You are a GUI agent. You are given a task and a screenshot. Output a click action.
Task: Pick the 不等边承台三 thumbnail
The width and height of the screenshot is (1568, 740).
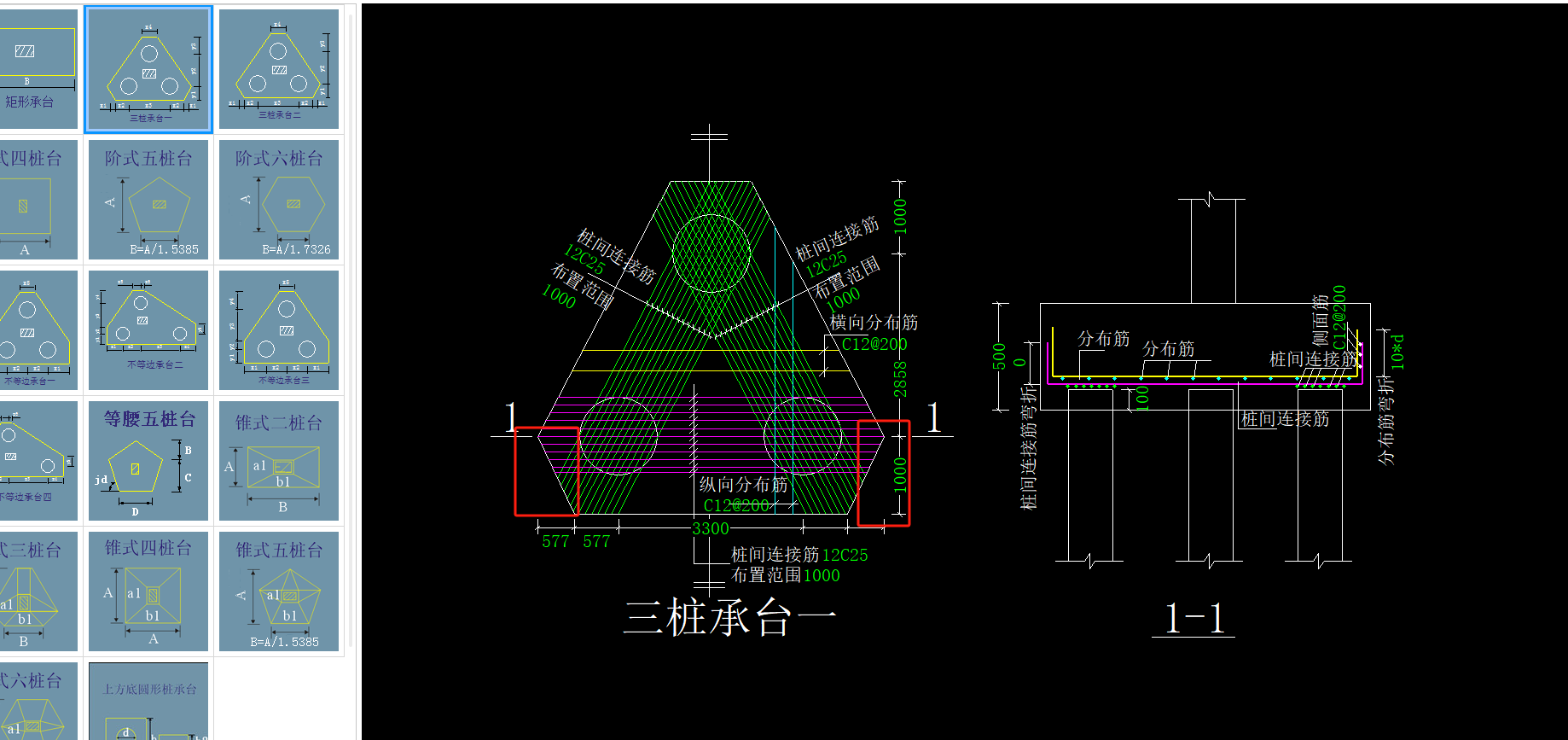(x=279, y=330)
